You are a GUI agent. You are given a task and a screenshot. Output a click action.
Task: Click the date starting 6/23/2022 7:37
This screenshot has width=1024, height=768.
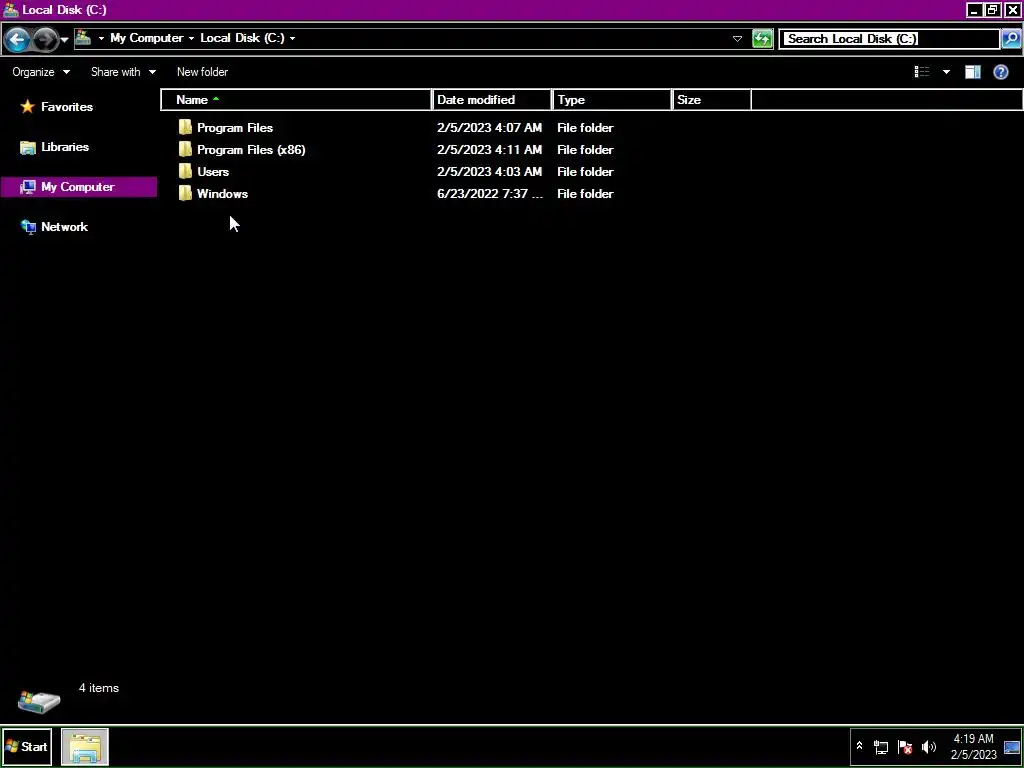490,194
